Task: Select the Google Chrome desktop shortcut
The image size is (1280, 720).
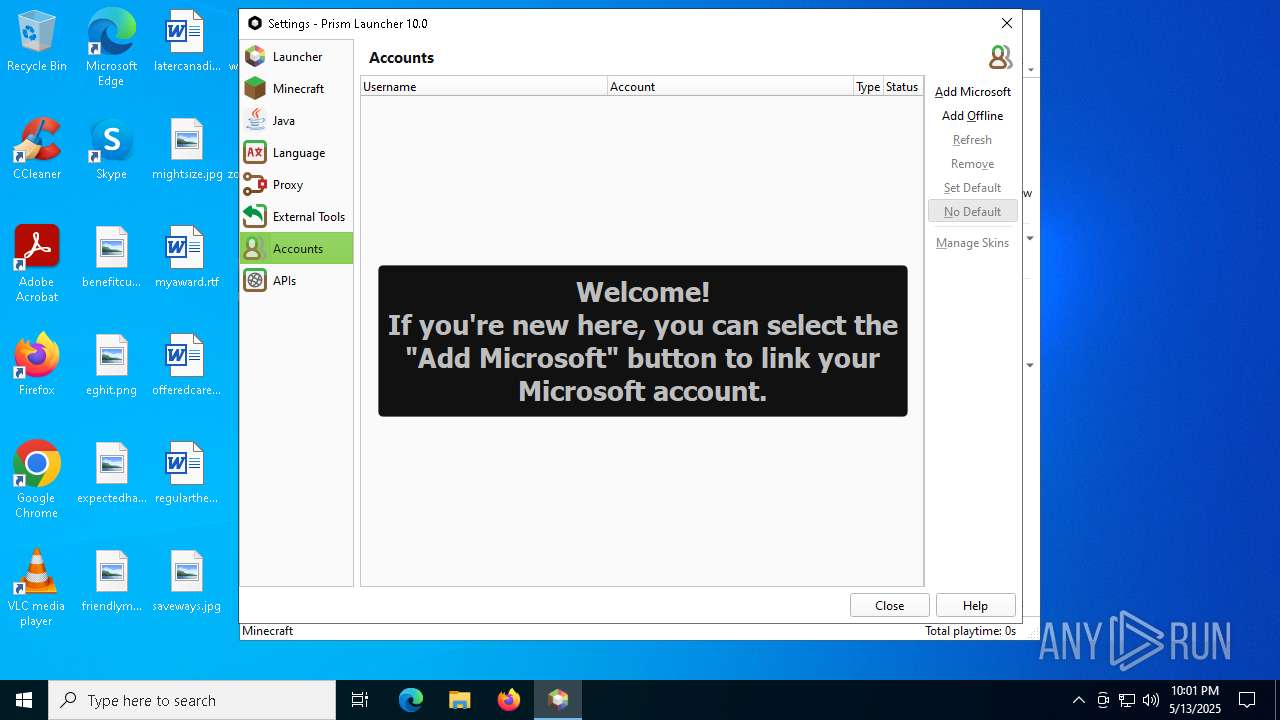Action: [x=37, y=480]
